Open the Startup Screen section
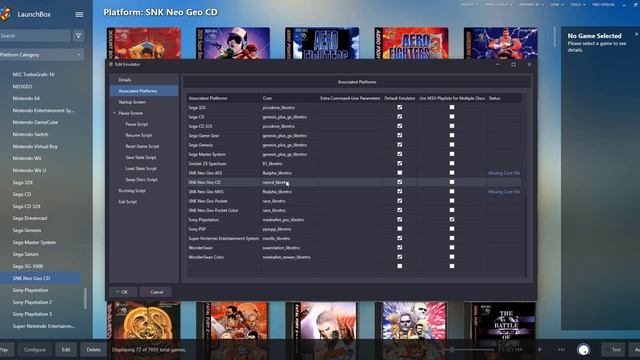Screen dimensions: 640x360 (x=132, y=102)
